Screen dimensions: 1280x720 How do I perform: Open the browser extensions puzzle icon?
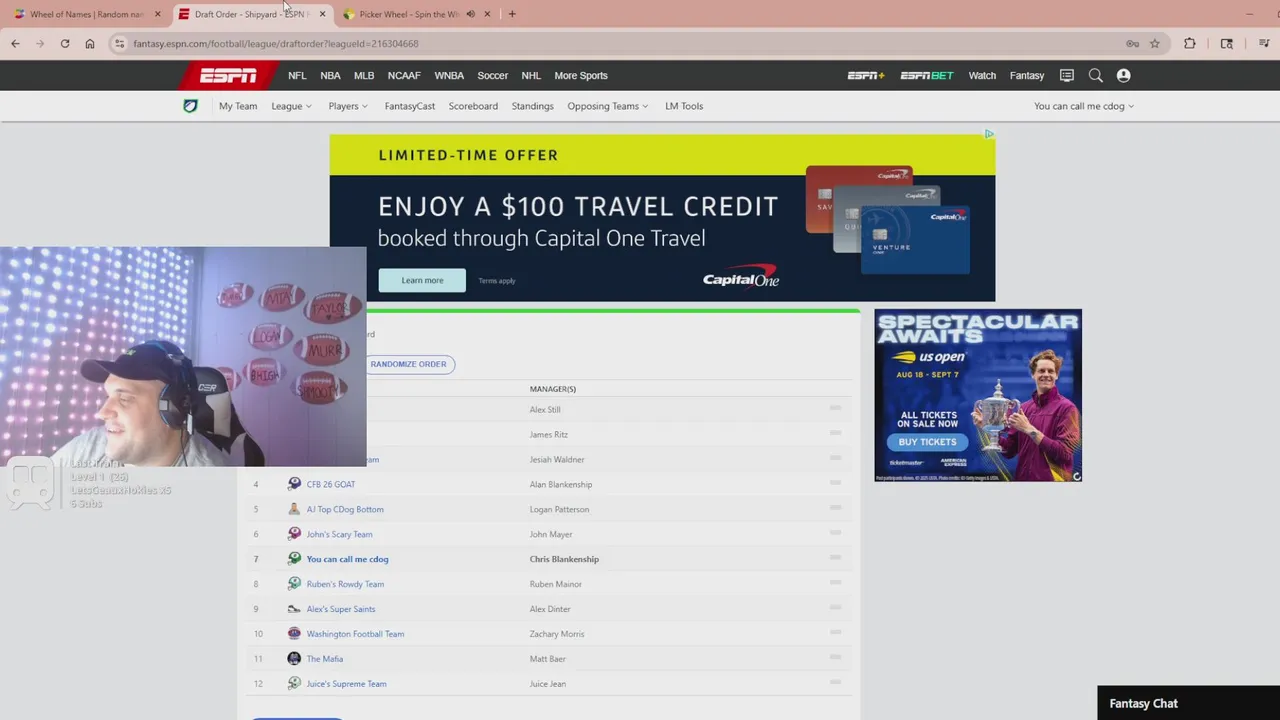point(1189,43)
